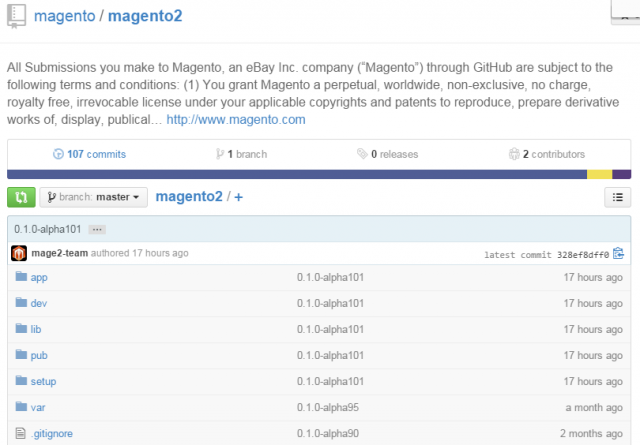Click the setup folder icon
This screenshot has height=445, width=640.
coord(21,380)
